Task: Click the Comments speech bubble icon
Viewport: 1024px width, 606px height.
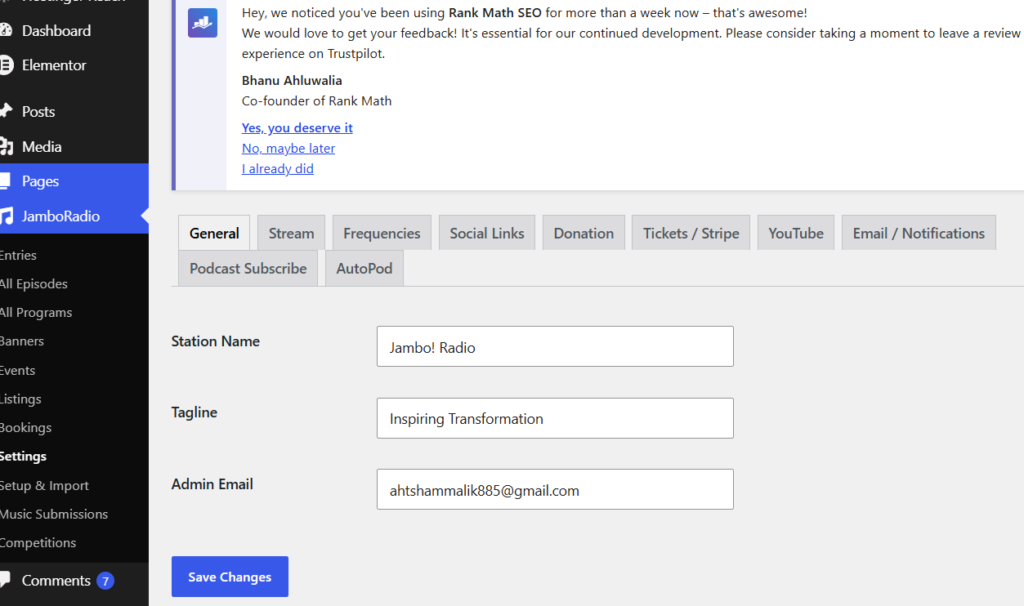Action: [x=5, y=579]
